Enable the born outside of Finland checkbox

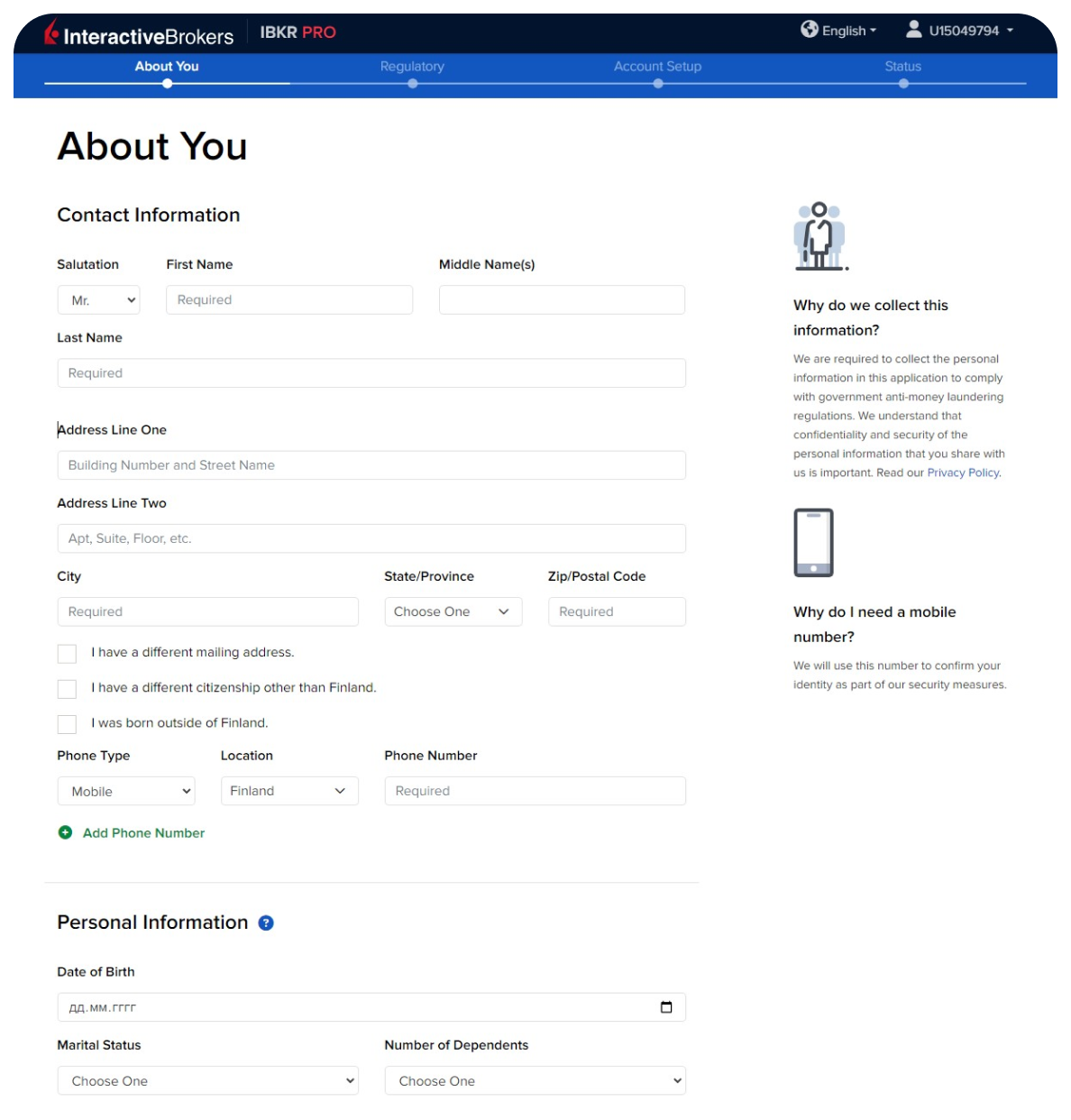pyautogui.click(x=67, y=724)
